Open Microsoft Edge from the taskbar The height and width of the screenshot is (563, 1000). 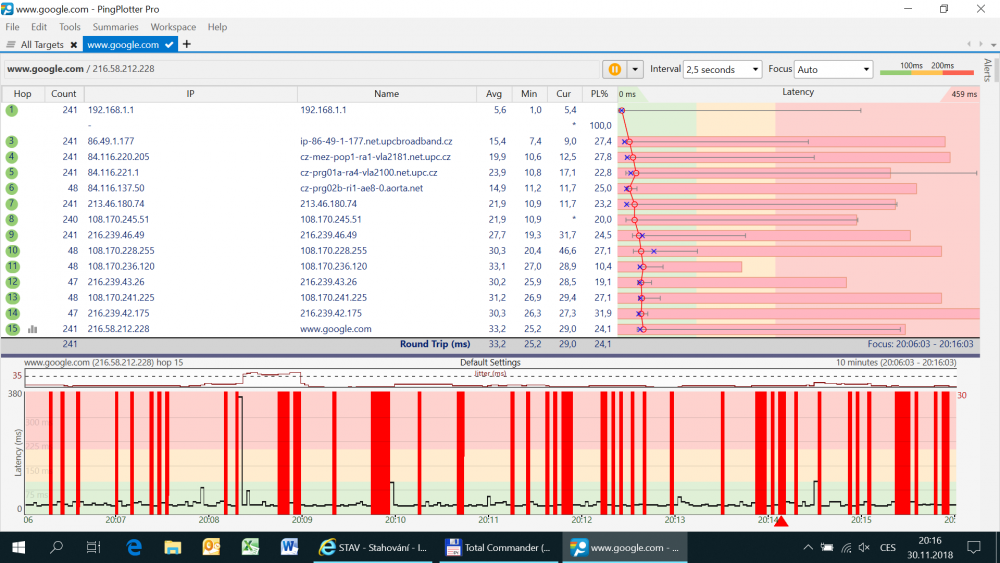pyautogui.click(x=134, y=547)
